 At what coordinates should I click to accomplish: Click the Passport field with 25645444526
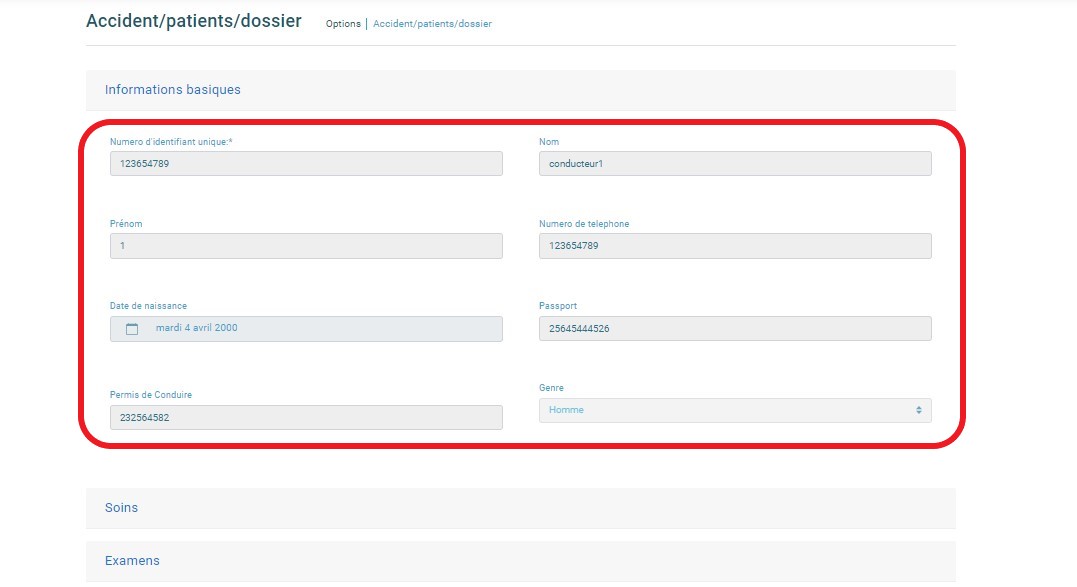point(735,328)
